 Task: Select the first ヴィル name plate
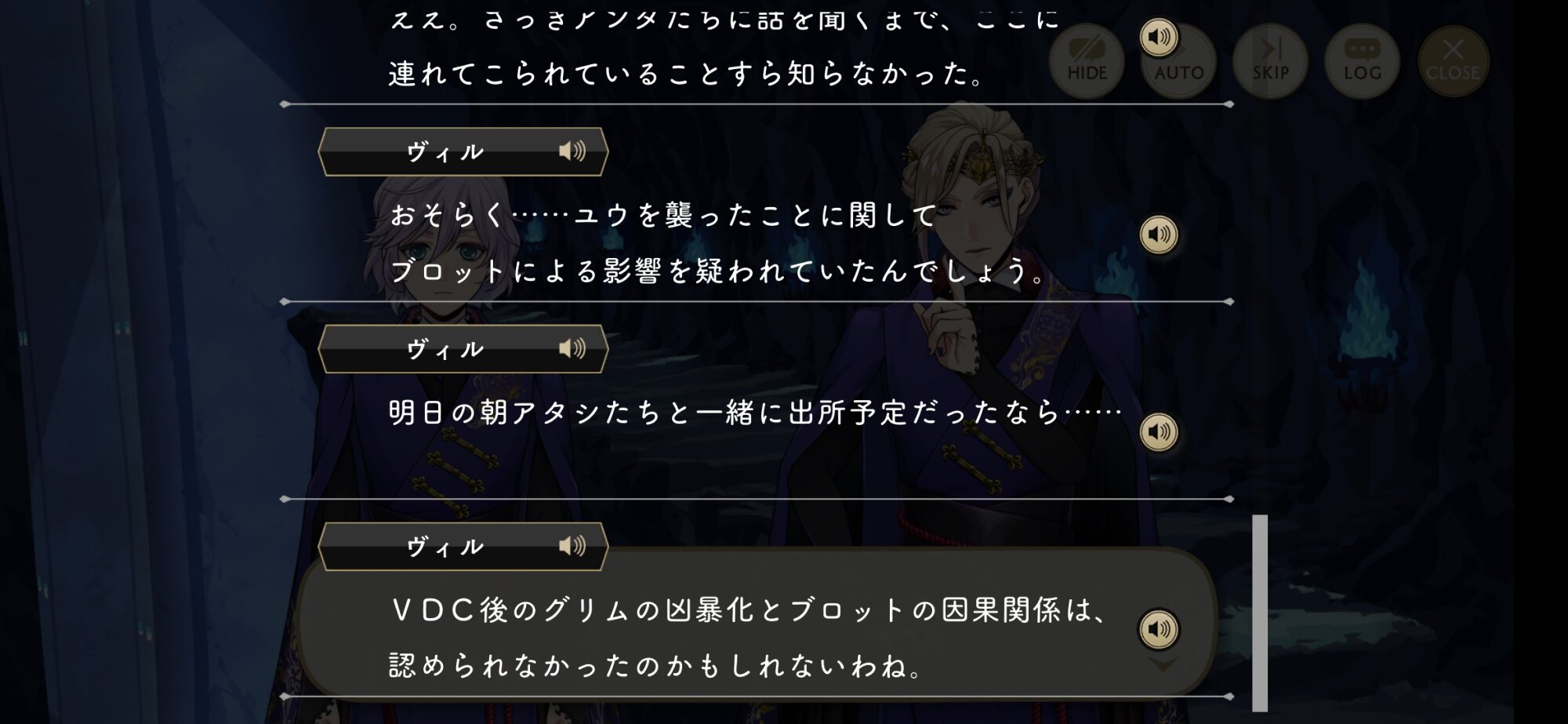[463, 151]
